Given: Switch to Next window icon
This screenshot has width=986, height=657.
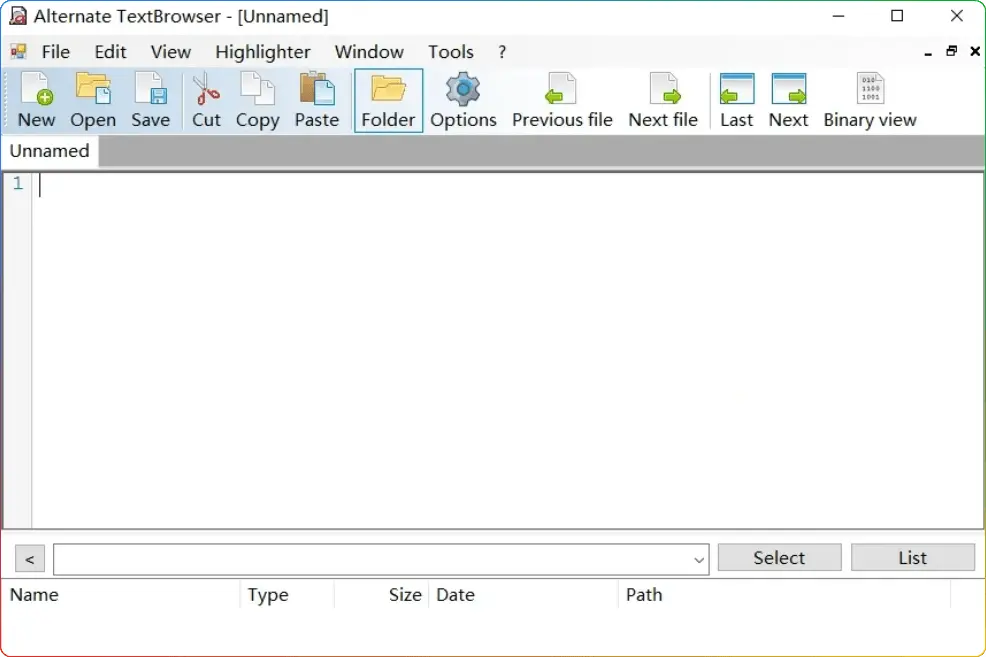Looking at the screenshot, I should (x=789, y=101).
